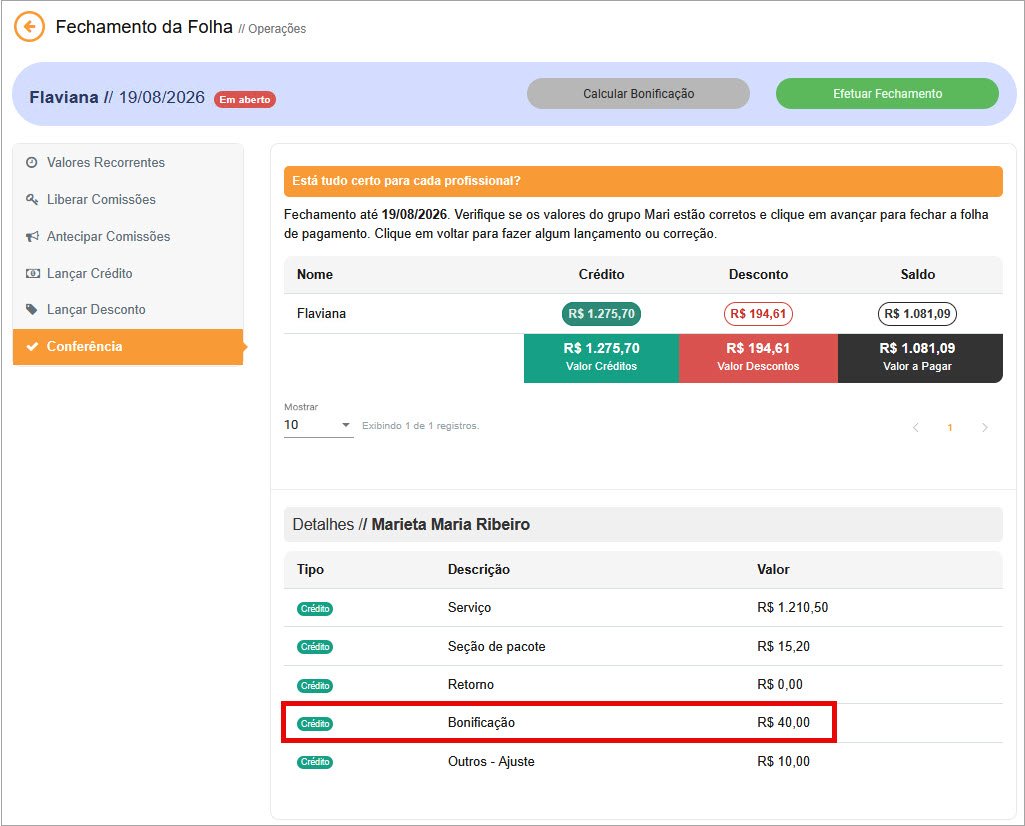Click the Desconto column header

coord(758,274)
